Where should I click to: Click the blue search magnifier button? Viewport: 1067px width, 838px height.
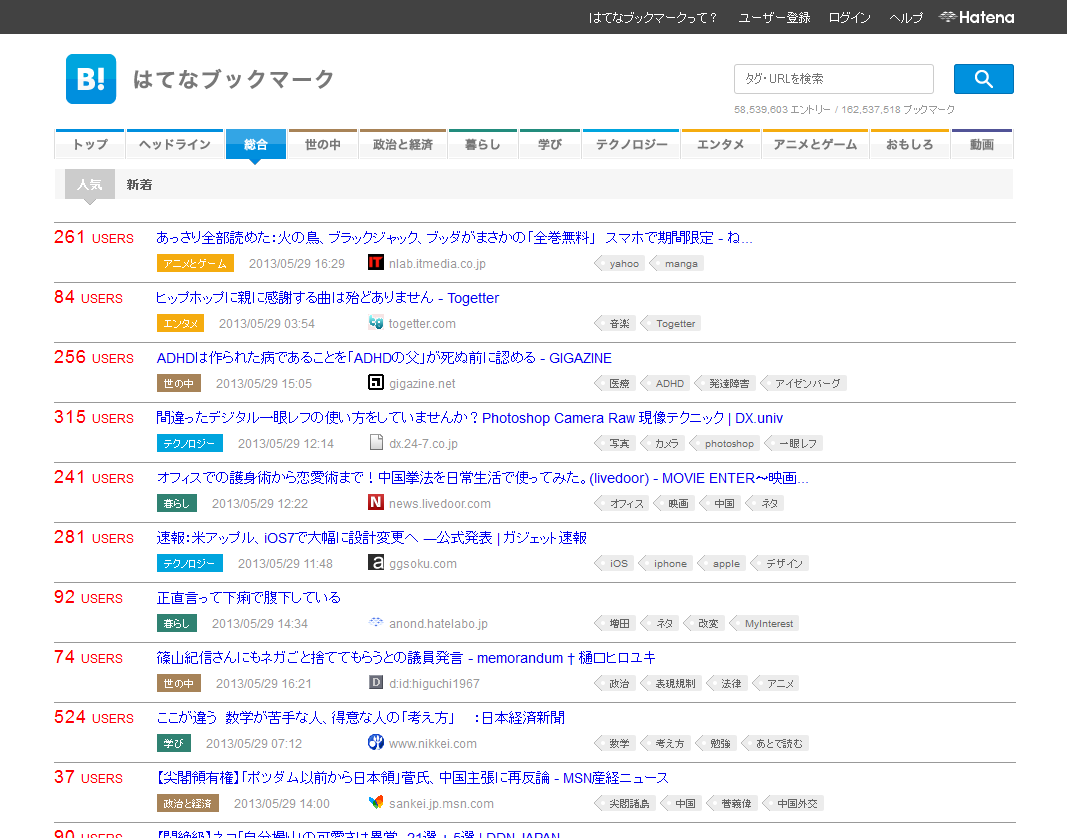click(x=983, y=79)
